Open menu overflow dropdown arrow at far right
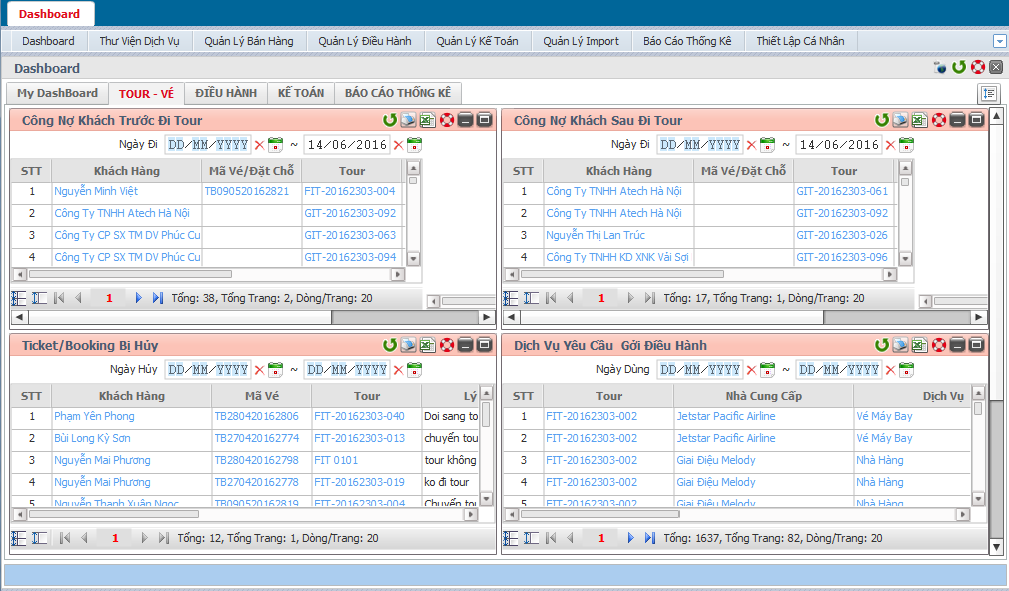This screenshot has height=591, width=1009. point(999,41)
